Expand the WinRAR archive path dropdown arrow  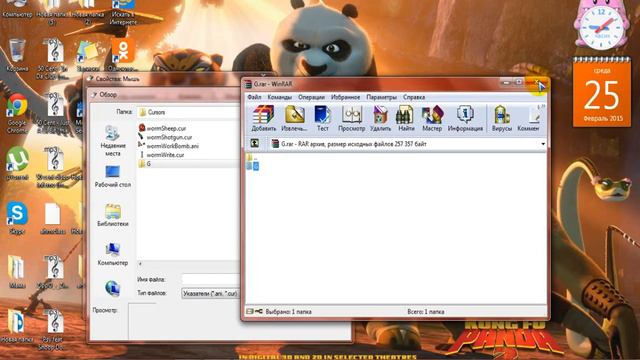pyautogui.click(x=542, y=144)
